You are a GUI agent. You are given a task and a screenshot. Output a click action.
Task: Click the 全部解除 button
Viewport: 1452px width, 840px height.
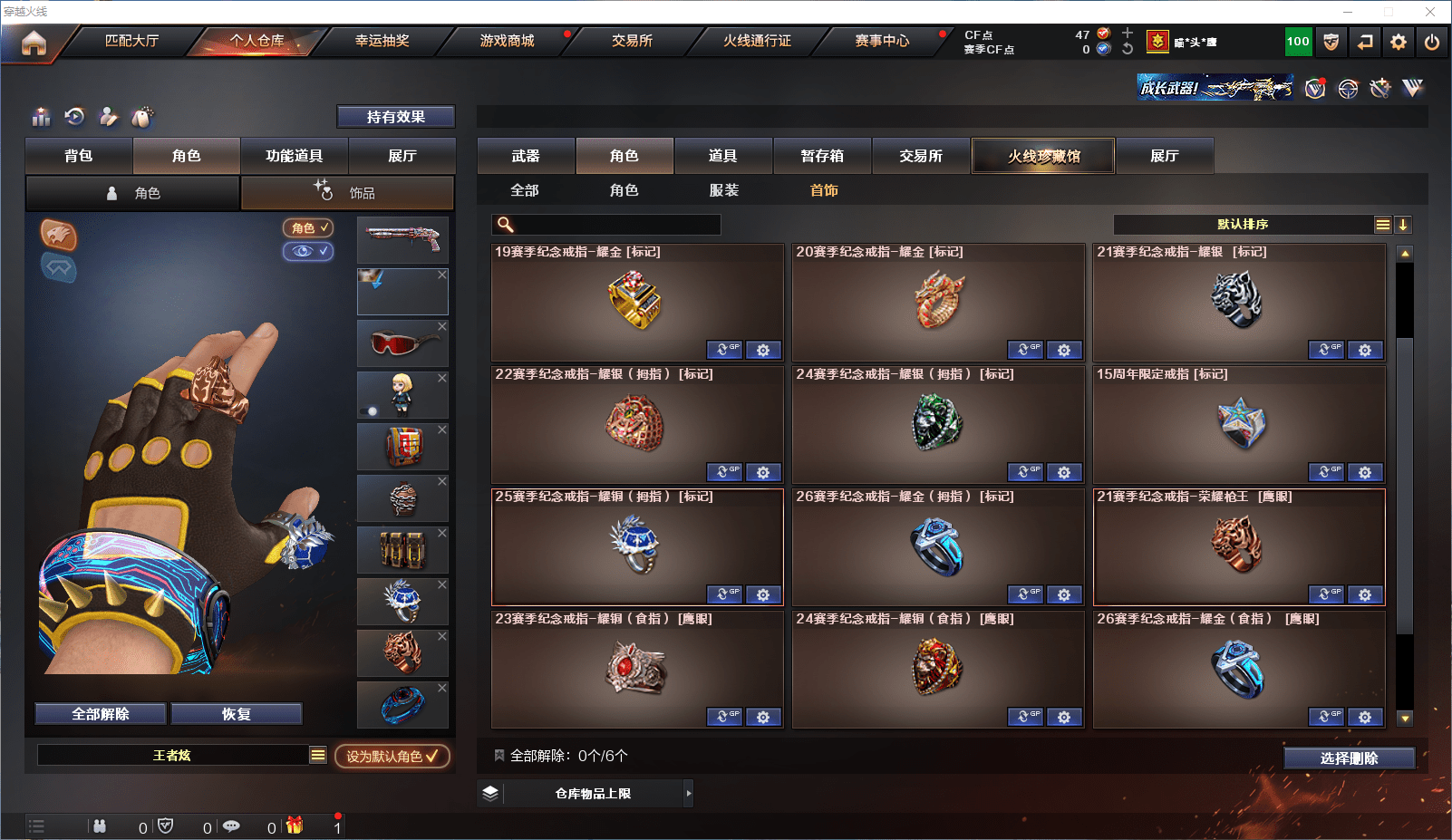(101, 714)
